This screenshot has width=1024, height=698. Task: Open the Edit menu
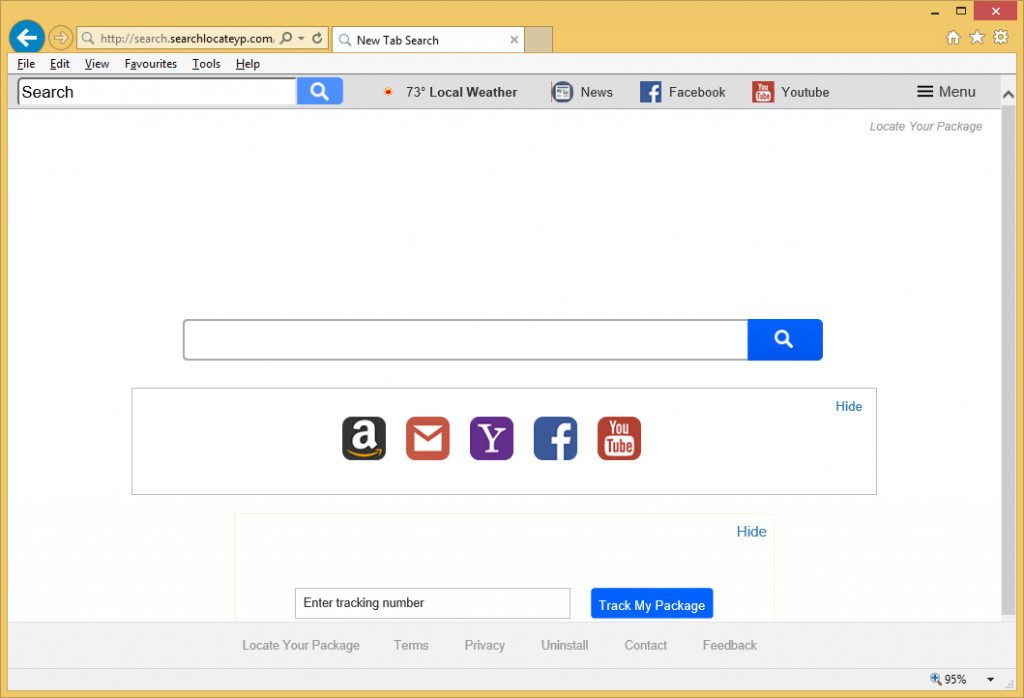59,63
